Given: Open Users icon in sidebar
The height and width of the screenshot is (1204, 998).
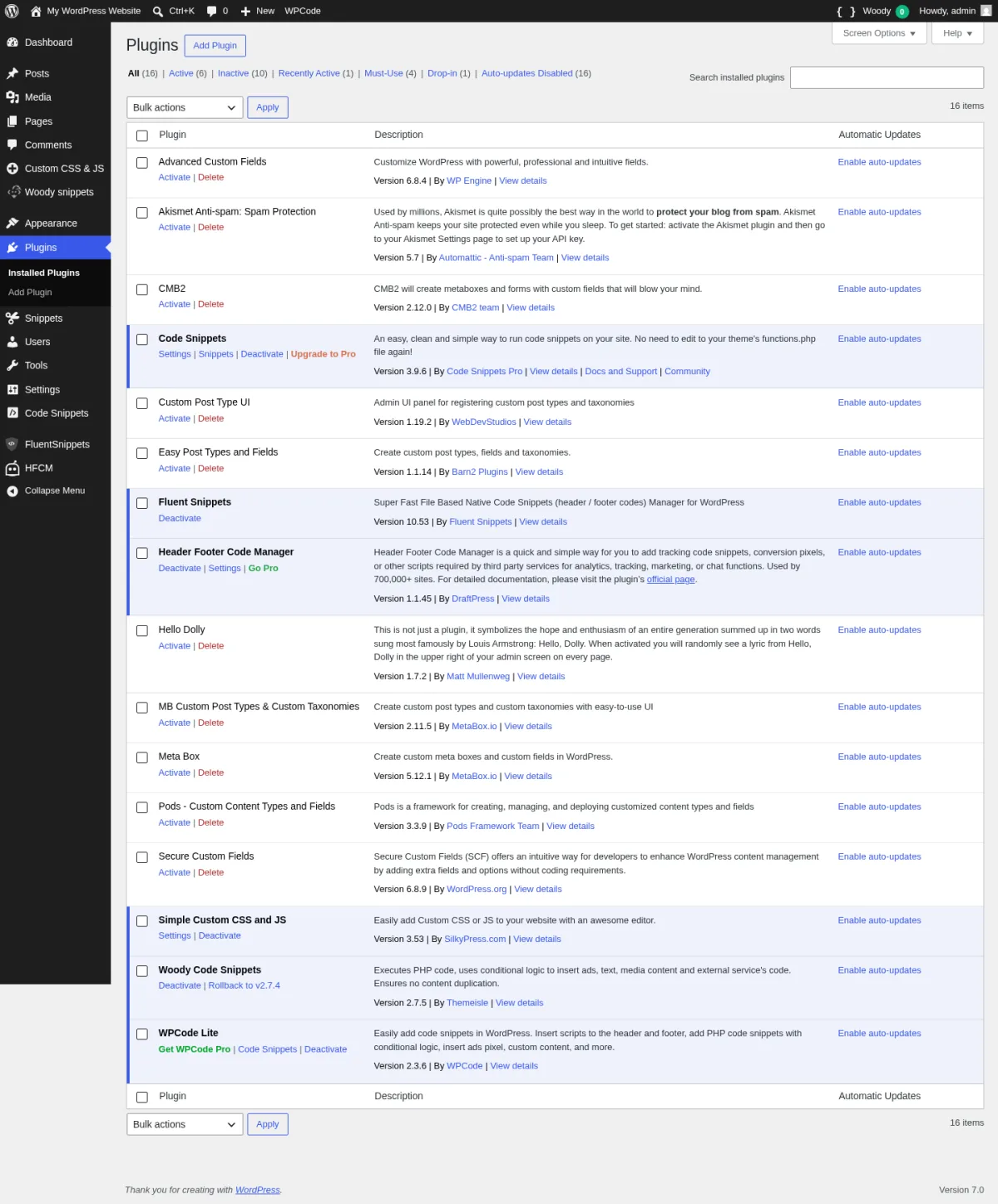Looking at the screenshot, I should point(12,342).
